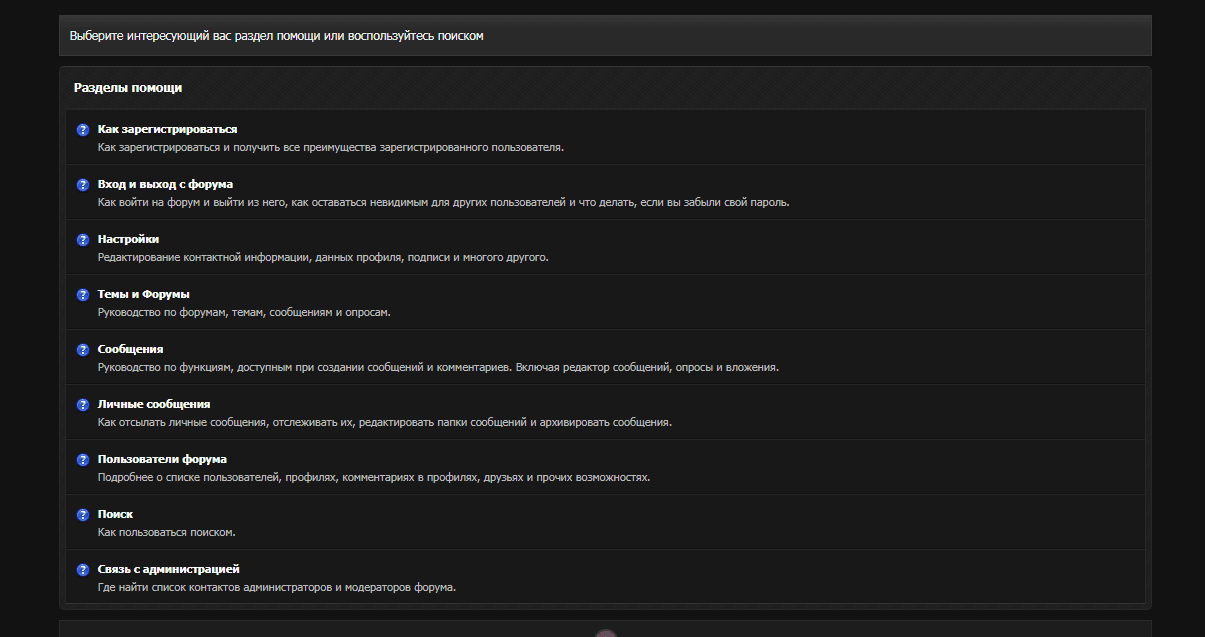Screen dimensions: 1205x637
Task: Click question icon next to Пользователи форума
Action: (83, 460)
